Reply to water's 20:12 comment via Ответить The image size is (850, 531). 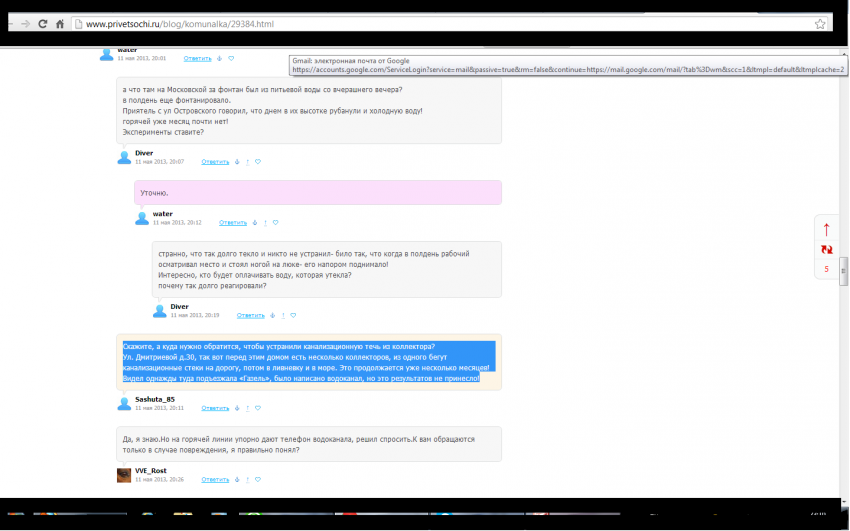(233, 222)
